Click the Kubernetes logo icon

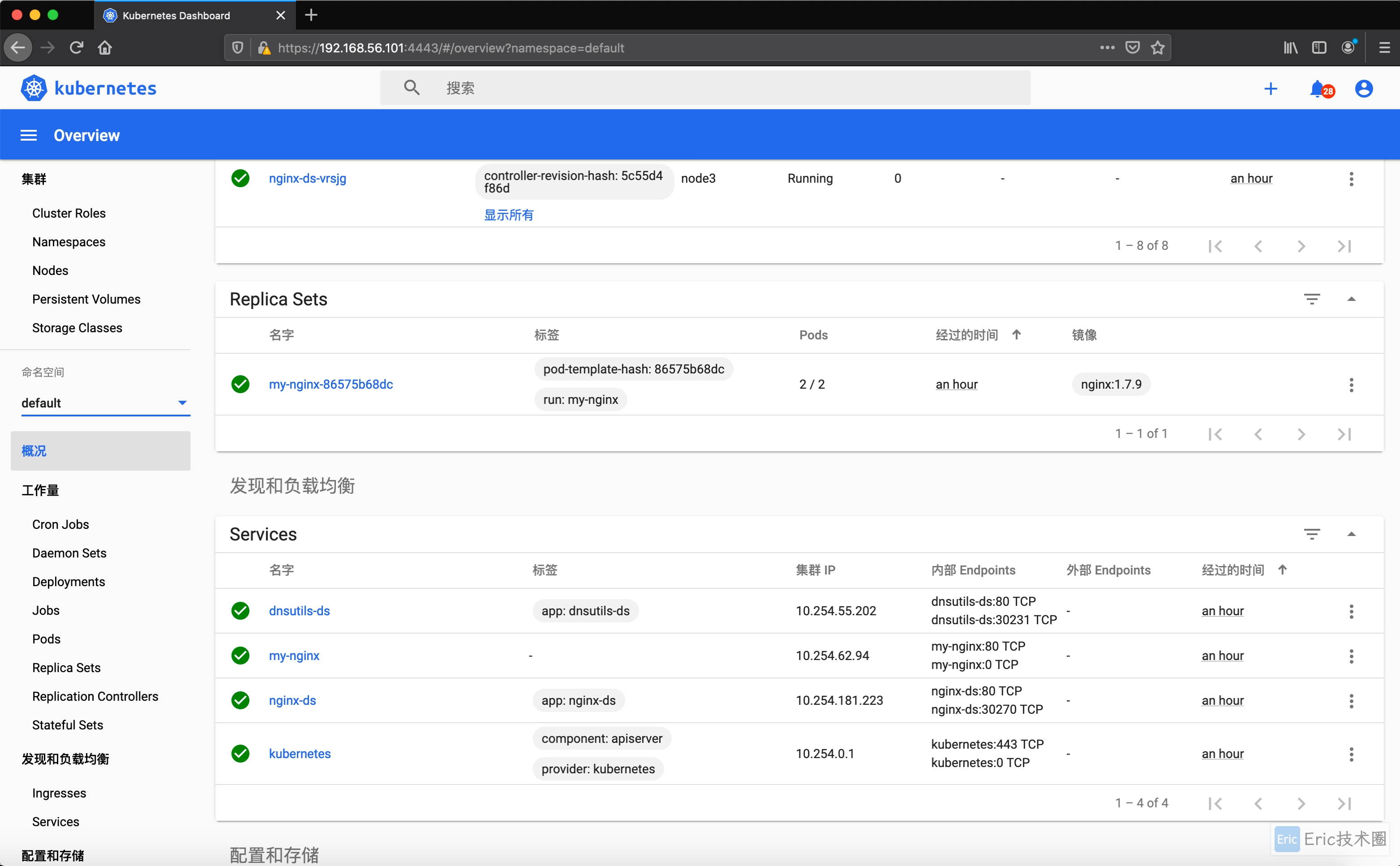[x=34, y=88]
